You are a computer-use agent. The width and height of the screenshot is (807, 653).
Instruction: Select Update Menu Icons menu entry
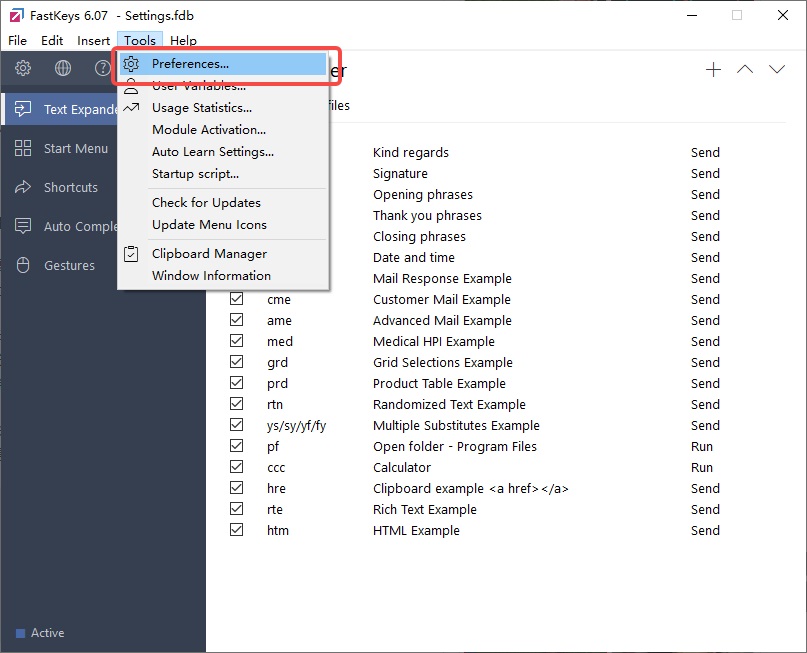pos(223,225)
